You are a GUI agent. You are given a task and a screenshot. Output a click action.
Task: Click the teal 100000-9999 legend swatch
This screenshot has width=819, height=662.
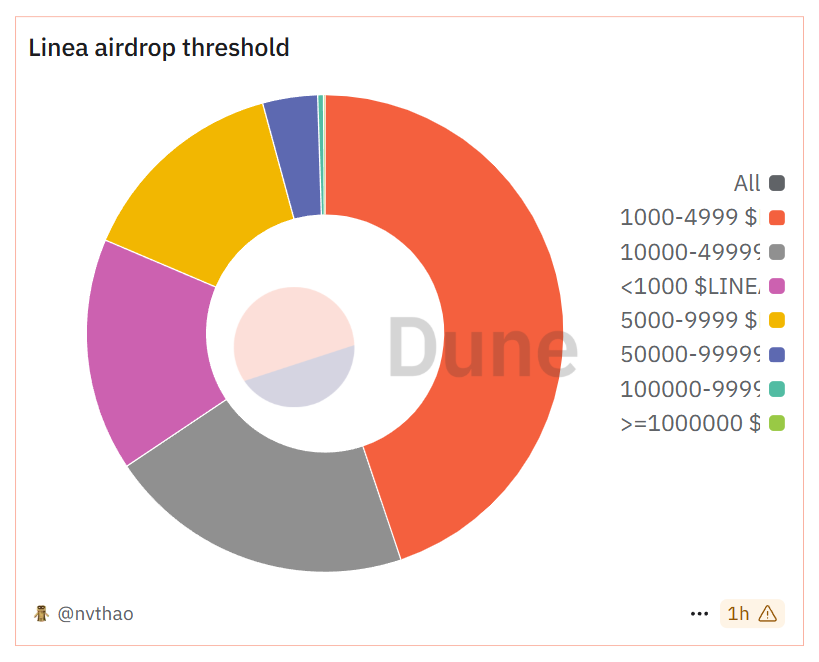[x=777, y=389]
